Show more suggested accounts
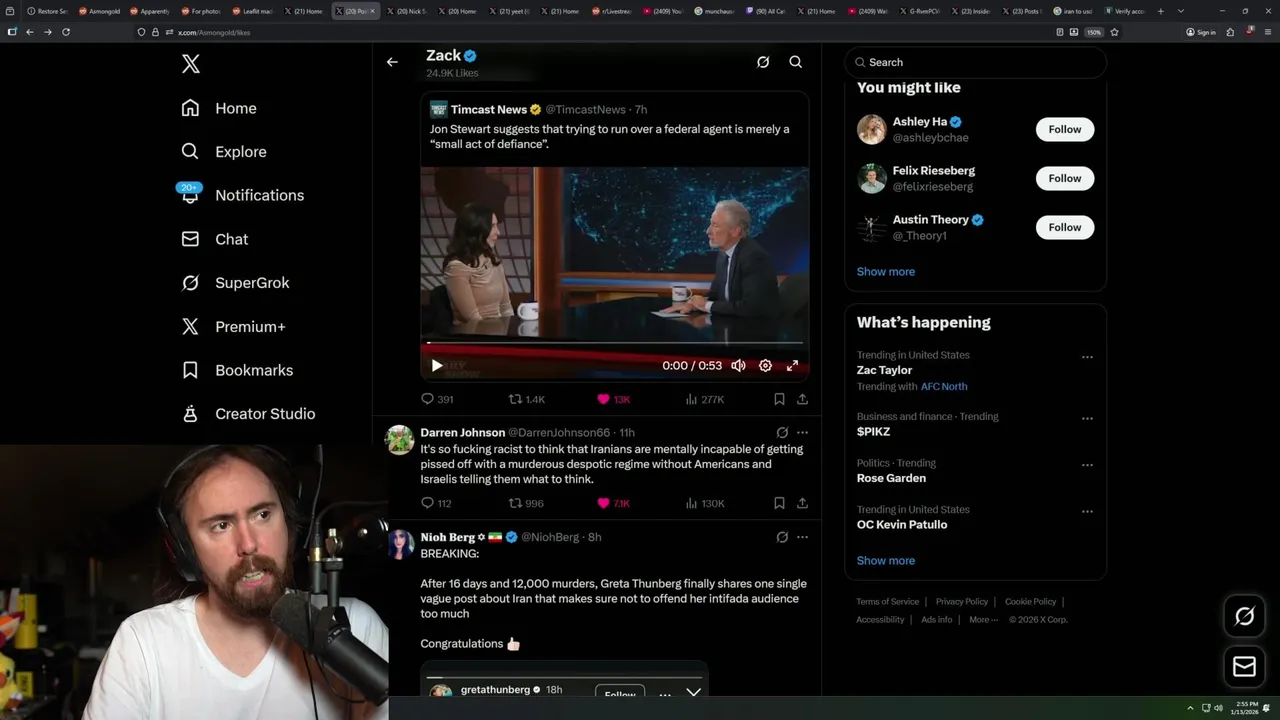 pyautogui.click(x=886, y=272)
